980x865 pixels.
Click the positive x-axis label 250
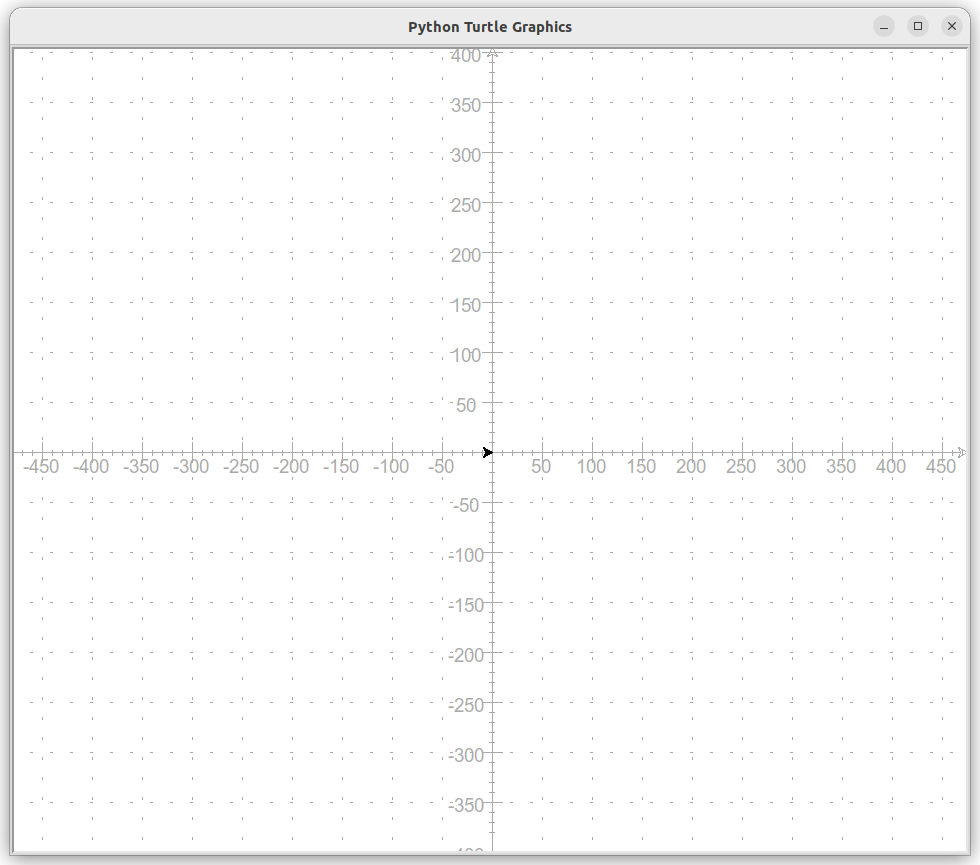[741, 466]
